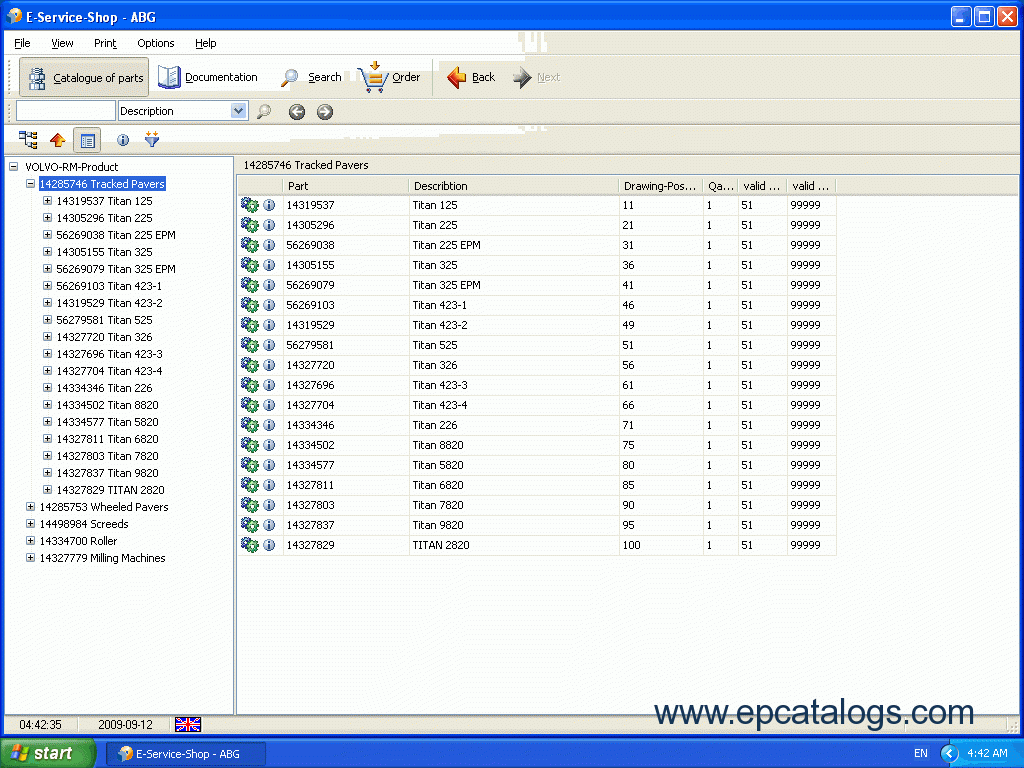Click the Windows start button
Screen dimensions: 1024x768
coord(48,753)
